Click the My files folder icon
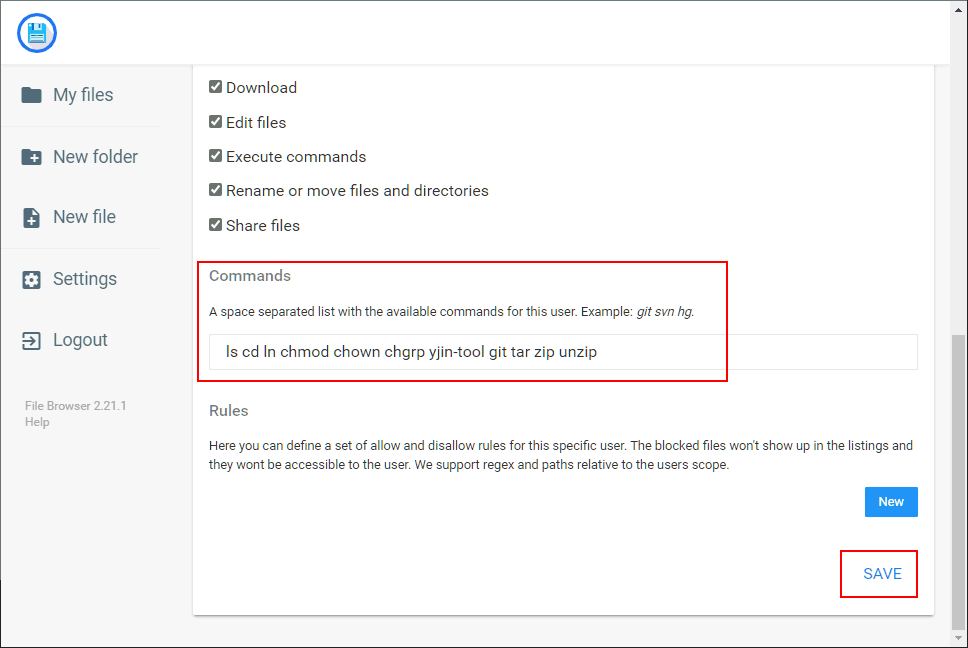Screen dimensions: 968x648 pyautogui.click(x=32, y=95)
